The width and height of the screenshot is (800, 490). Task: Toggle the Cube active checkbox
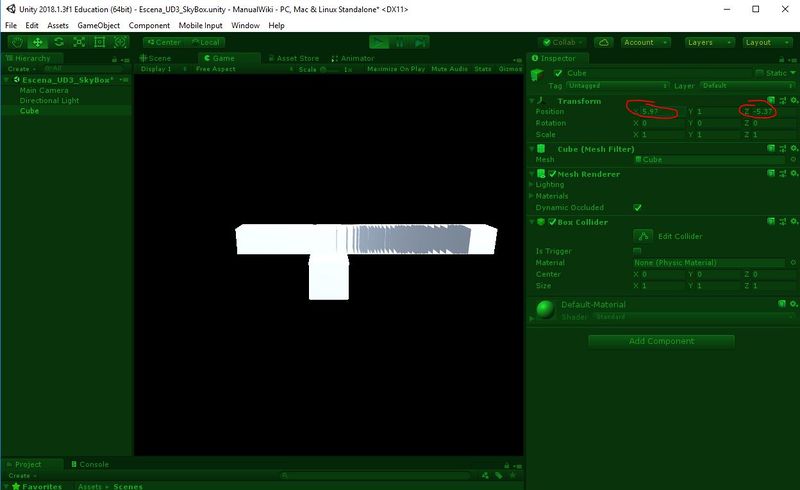click(x=558, y=73)
